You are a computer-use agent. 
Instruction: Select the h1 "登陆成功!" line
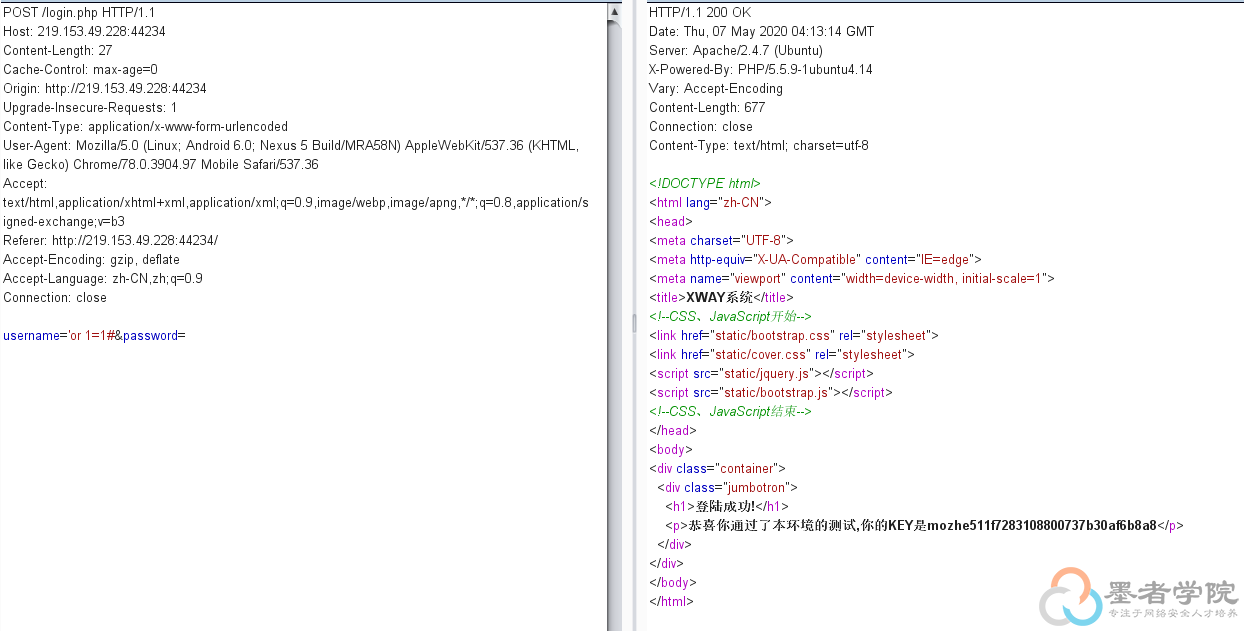[x=727, y=506]
